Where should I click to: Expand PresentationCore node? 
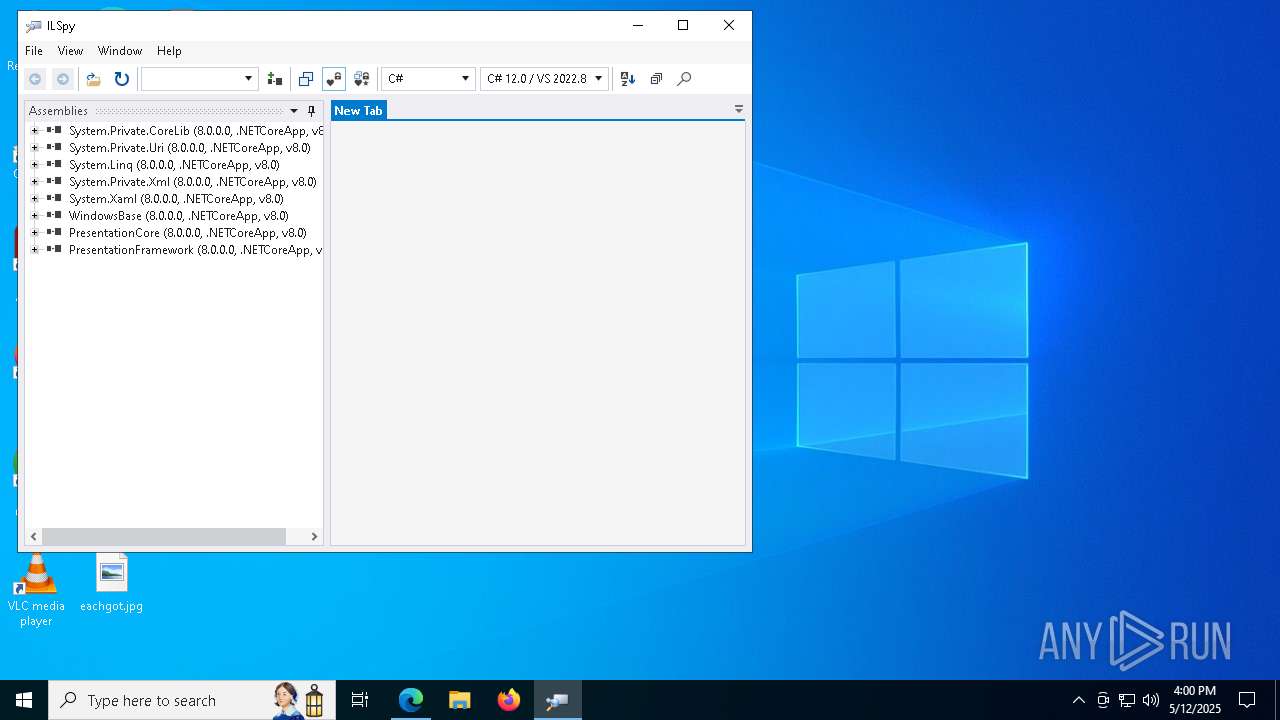click(x=35, y=233)
